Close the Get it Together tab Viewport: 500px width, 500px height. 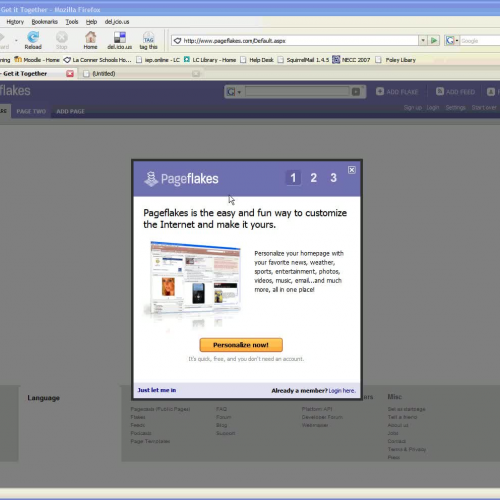[x=70, y=74]
